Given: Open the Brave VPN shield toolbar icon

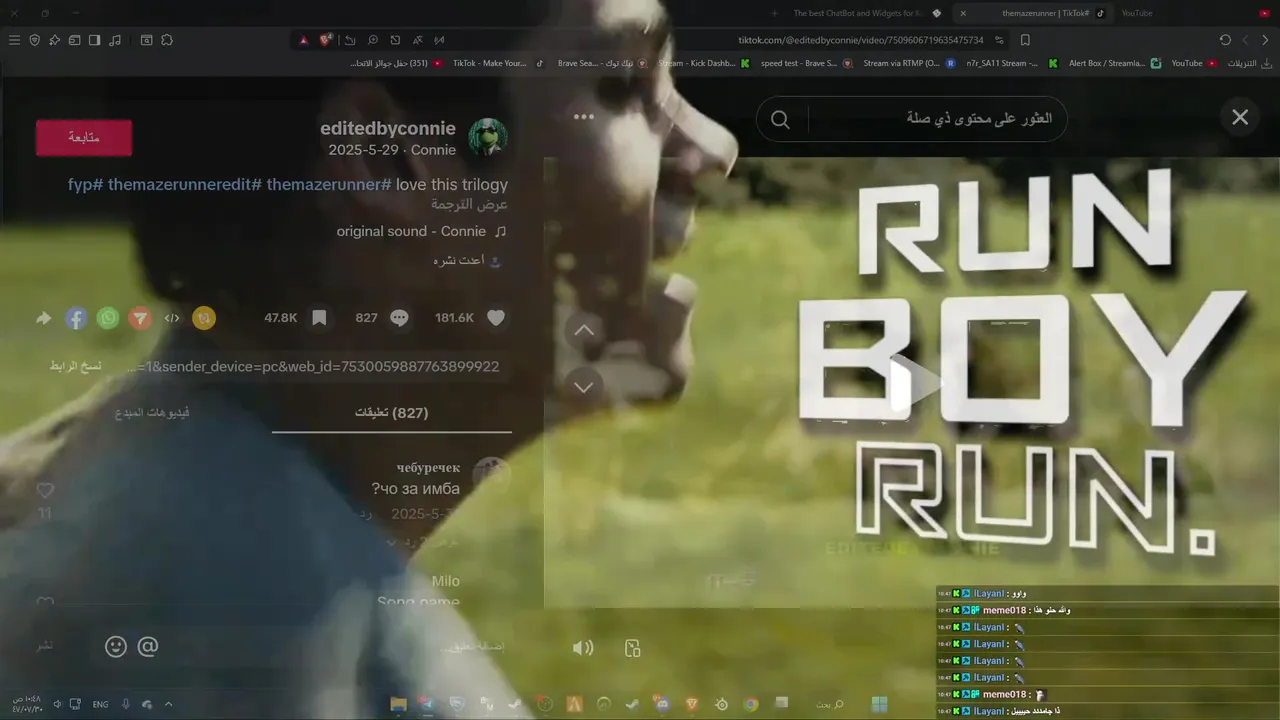Looking at the screenshot, I should tap(34, 40).
